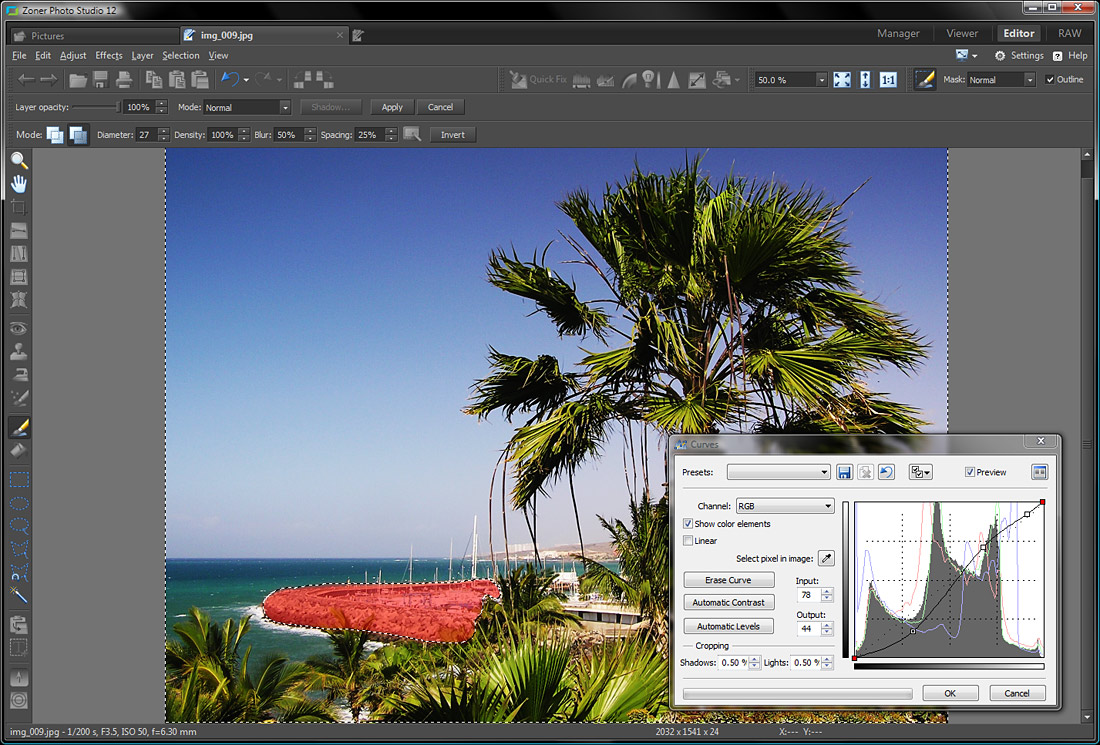
Task: Open the Mode dropdown showing Normal
Action: coord(284,106)
